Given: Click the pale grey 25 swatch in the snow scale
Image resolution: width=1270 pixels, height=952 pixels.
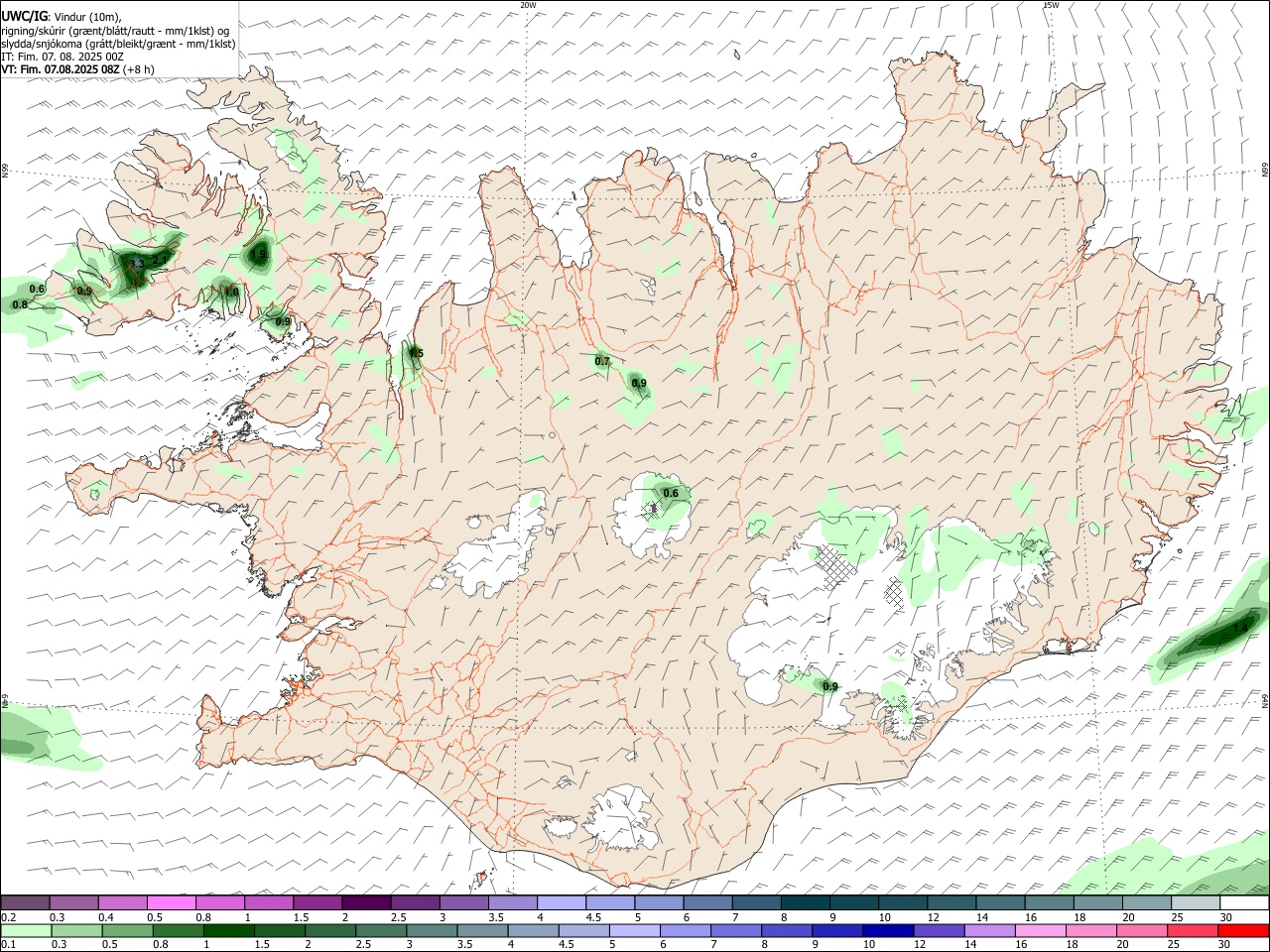Looking at the screenshot, I should 1196,903.
